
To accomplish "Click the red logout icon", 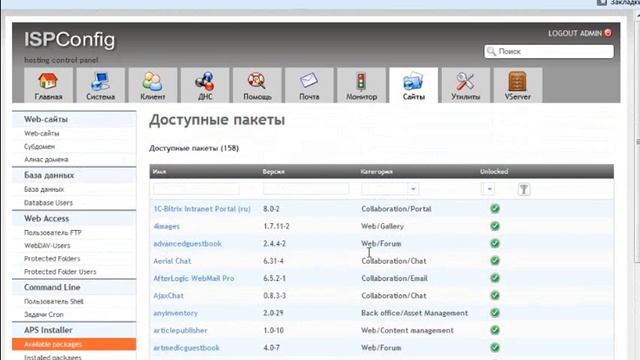I will tap(608, 33).
